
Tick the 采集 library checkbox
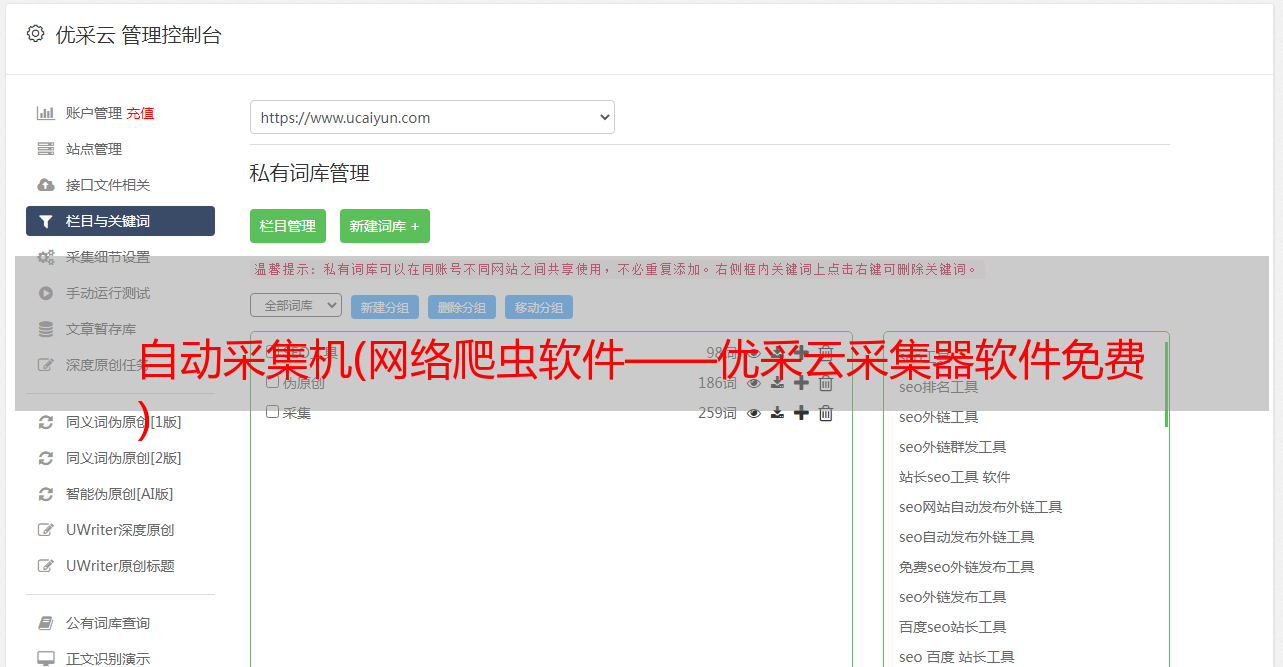[x=272, y=412]
